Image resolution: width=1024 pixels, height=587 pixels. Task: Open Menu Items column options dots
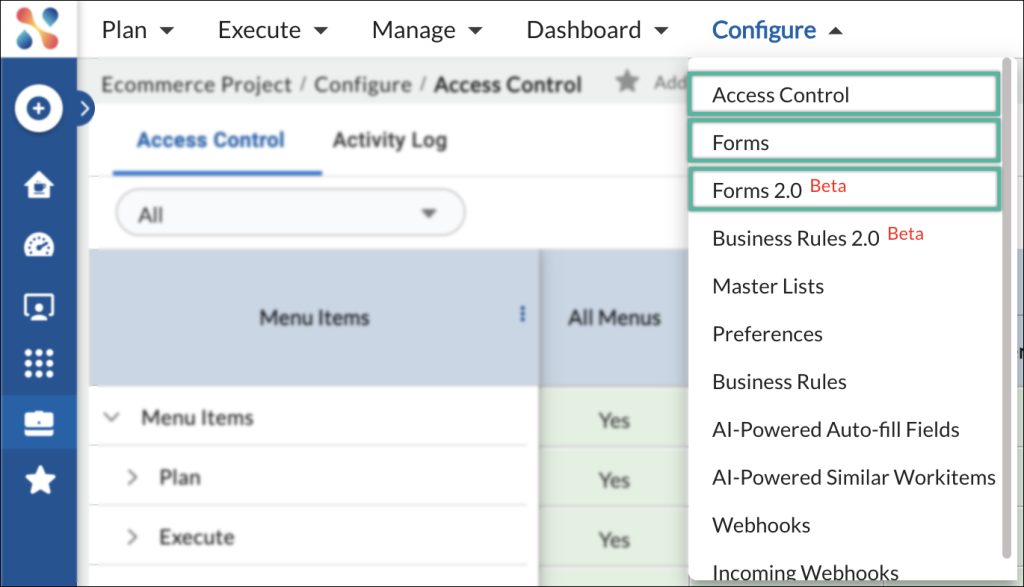coord(522,314)
